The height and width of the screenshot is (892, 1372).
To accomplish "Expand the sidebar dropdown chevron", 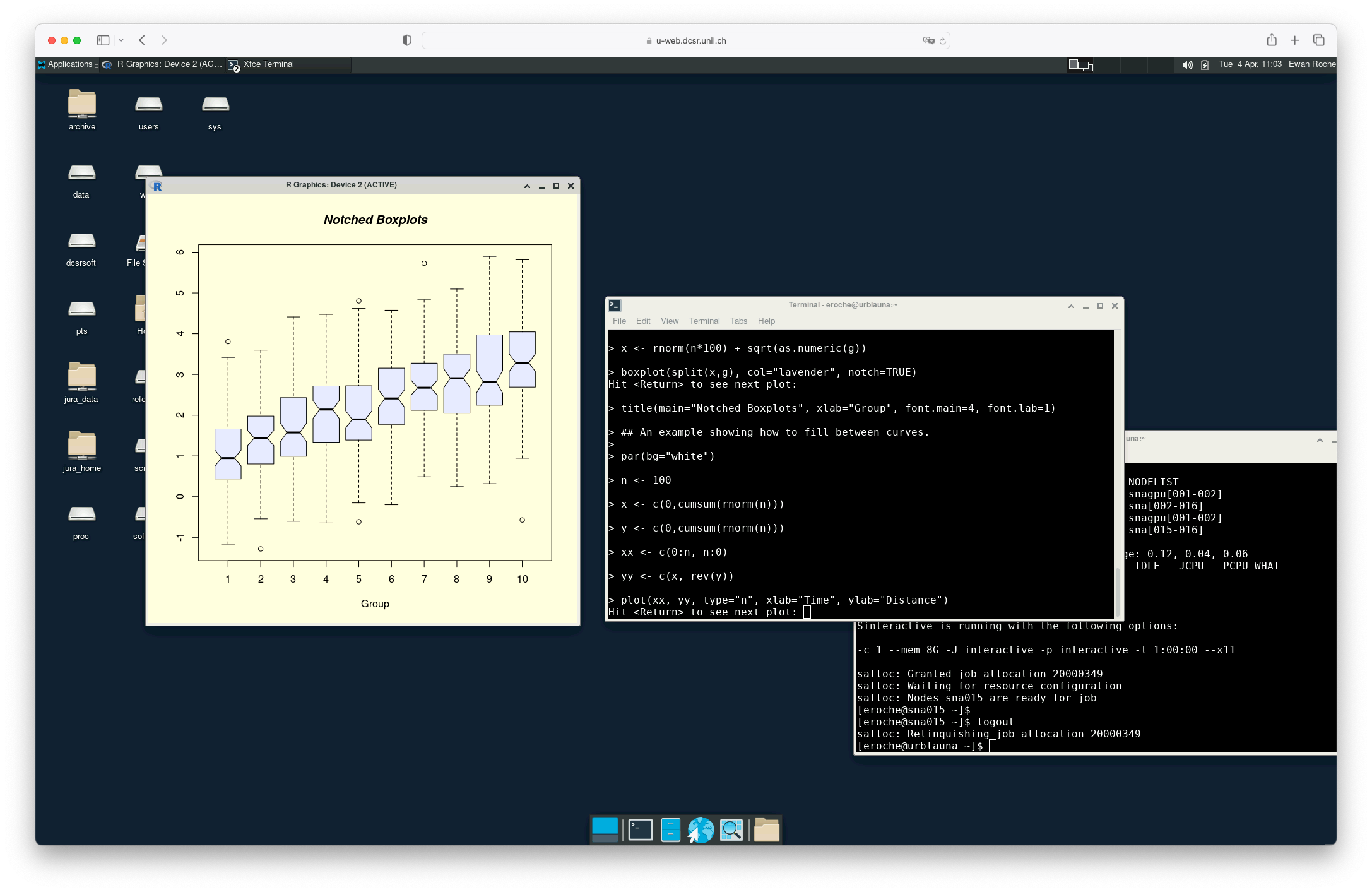I will tap(121, 40).
